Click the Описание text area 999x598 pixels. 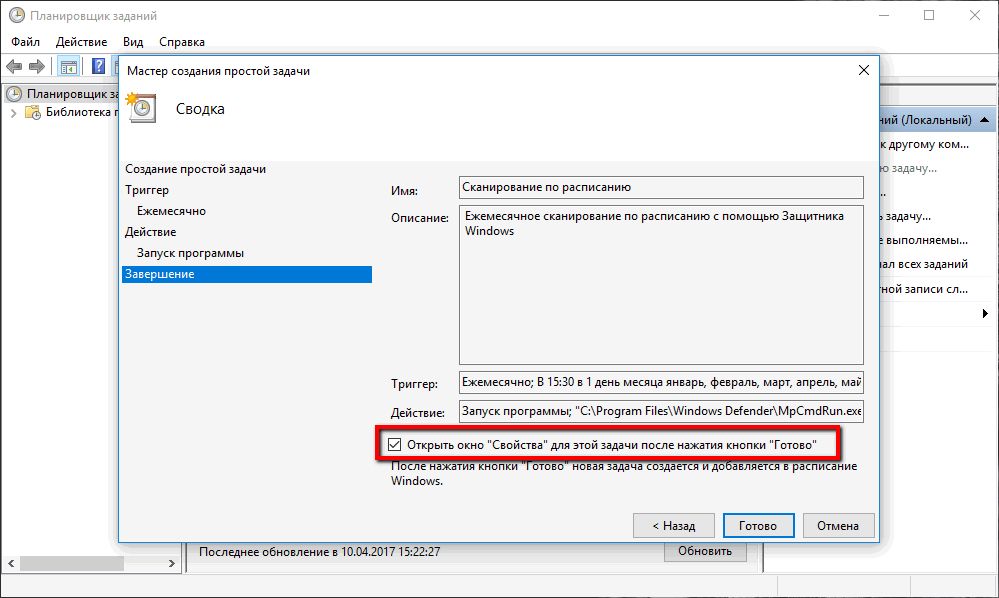tap(661, 285)
